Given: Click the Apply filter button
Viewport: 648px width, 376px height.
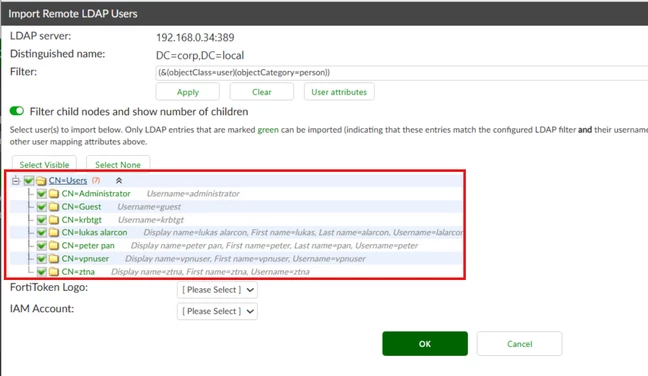Looking at the screenshot, I should coord(188,92).
